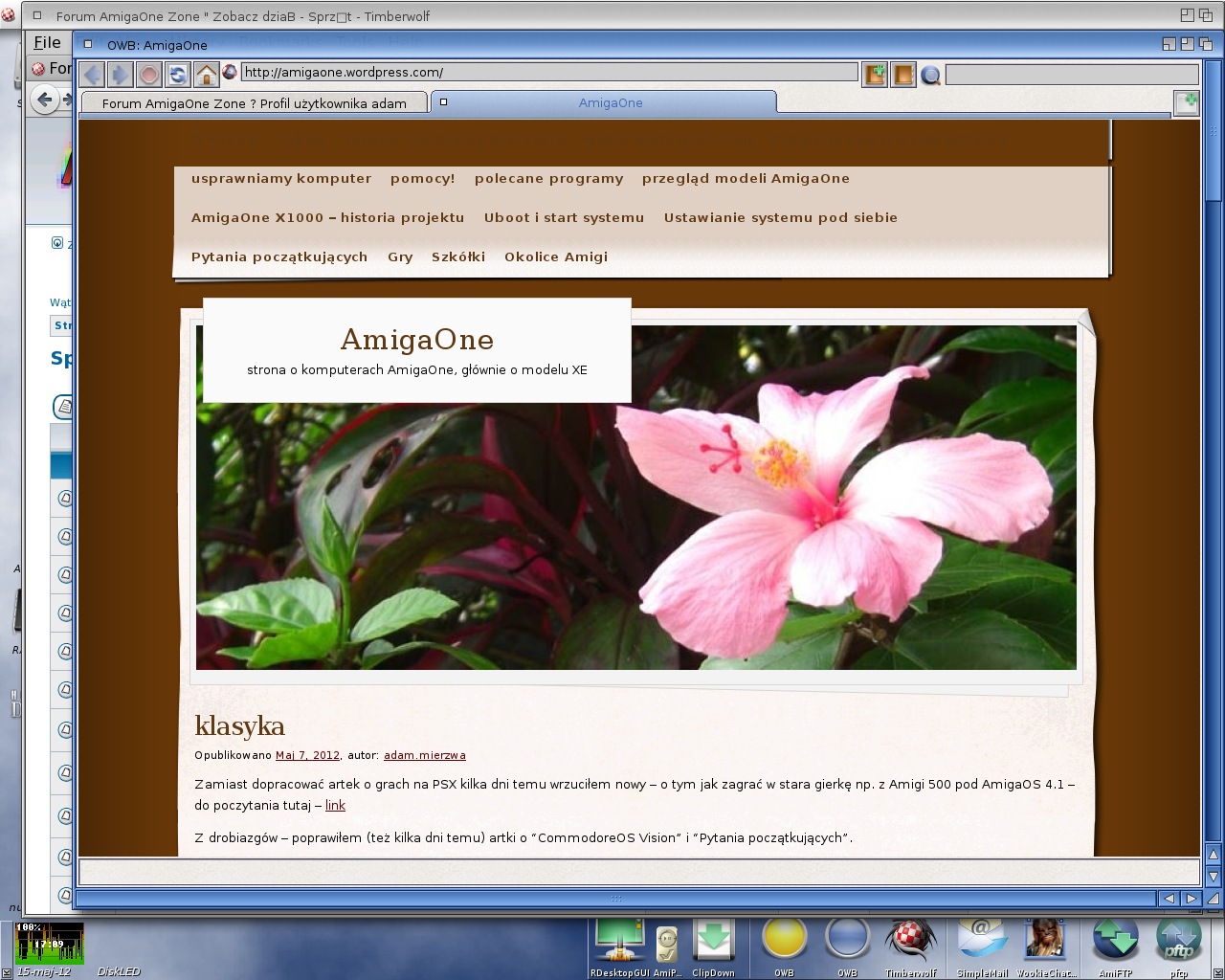
Task: Open 'Ustawianie systemu pod siebie' page
Action: pyautogui.click(x=781, y=217)
